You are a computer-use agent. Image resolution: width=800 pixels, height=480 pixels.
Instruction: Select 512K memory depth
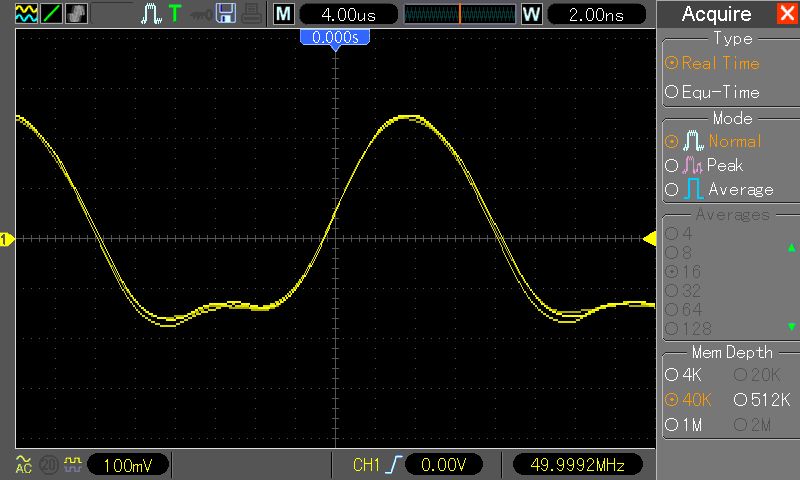762,400
